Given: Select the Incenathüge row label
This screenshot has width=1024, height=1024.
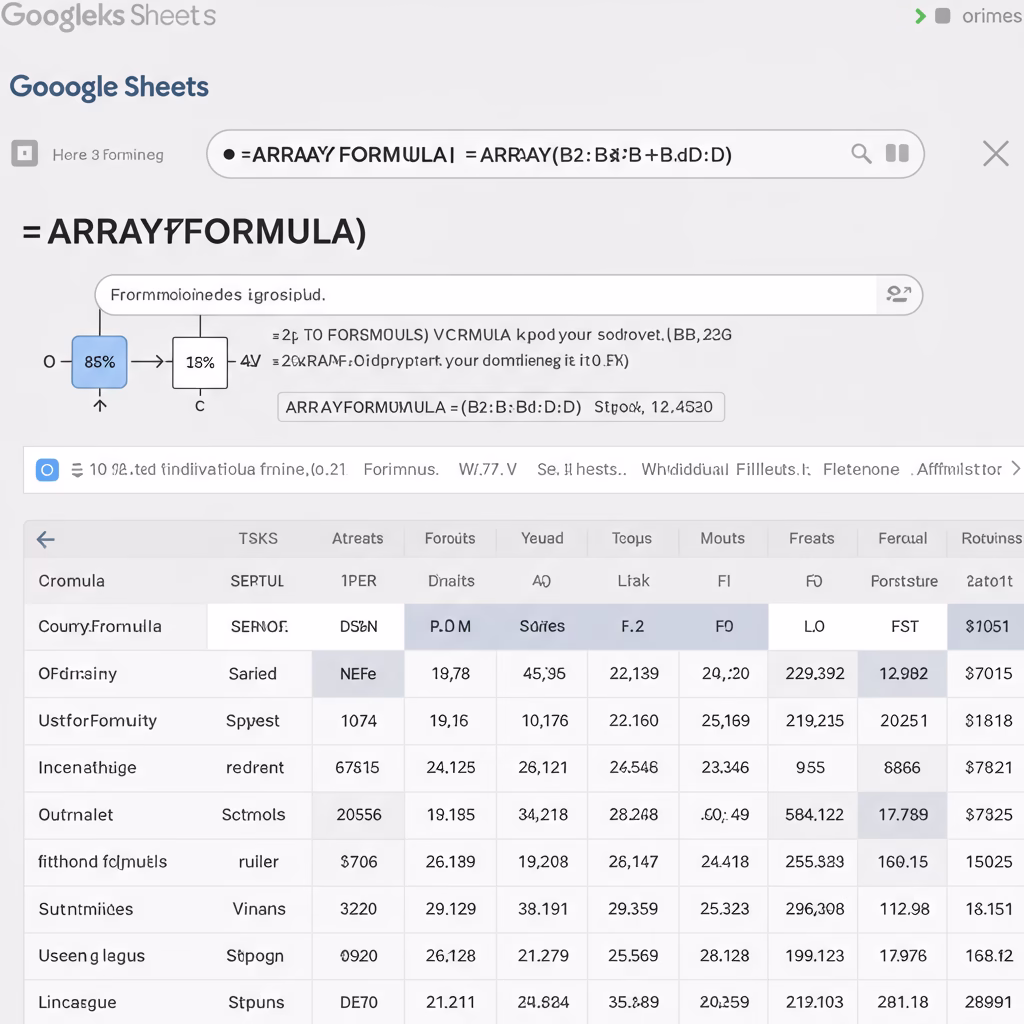Looking at the screenshot, I should tap(88, 768).
